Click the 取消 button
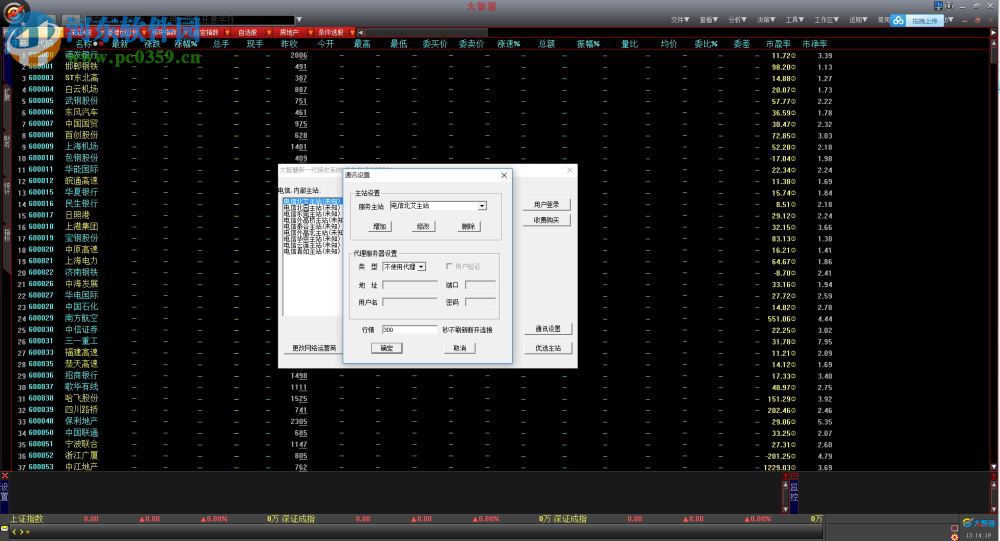The image size is (1000, 541). click(x=460, y=348)
